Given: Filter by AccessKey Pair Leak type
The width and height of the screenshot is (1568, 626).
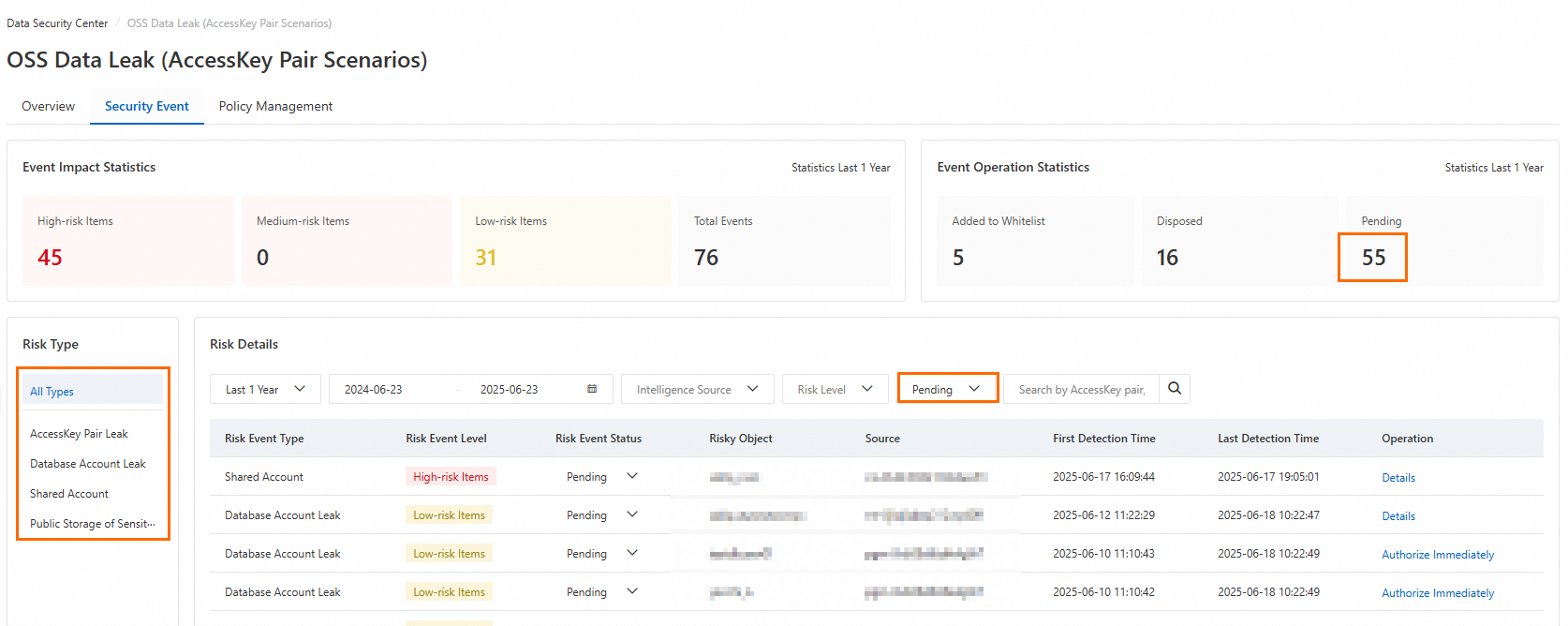Looking at the screenshot, I should click(x=79, y=434).
